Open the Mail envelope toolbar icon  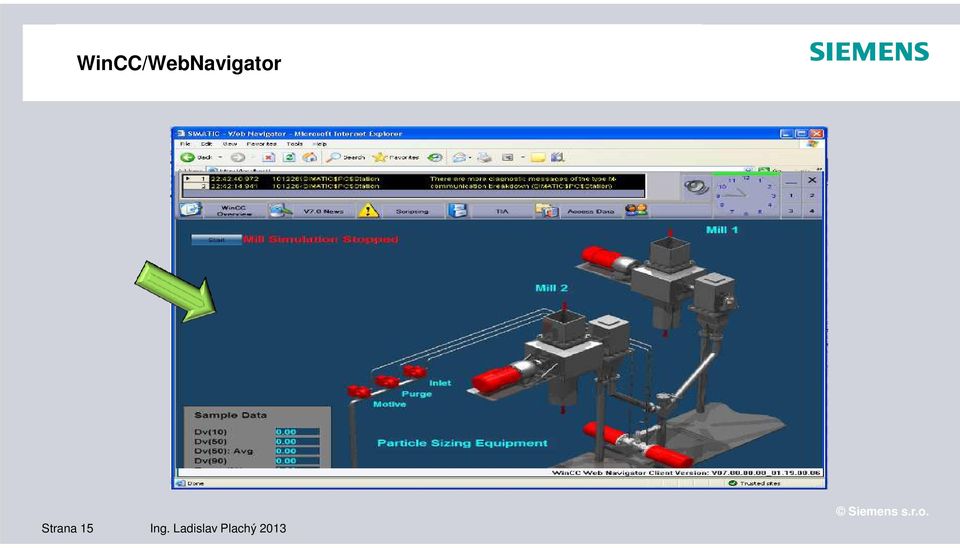coord(459,157)
